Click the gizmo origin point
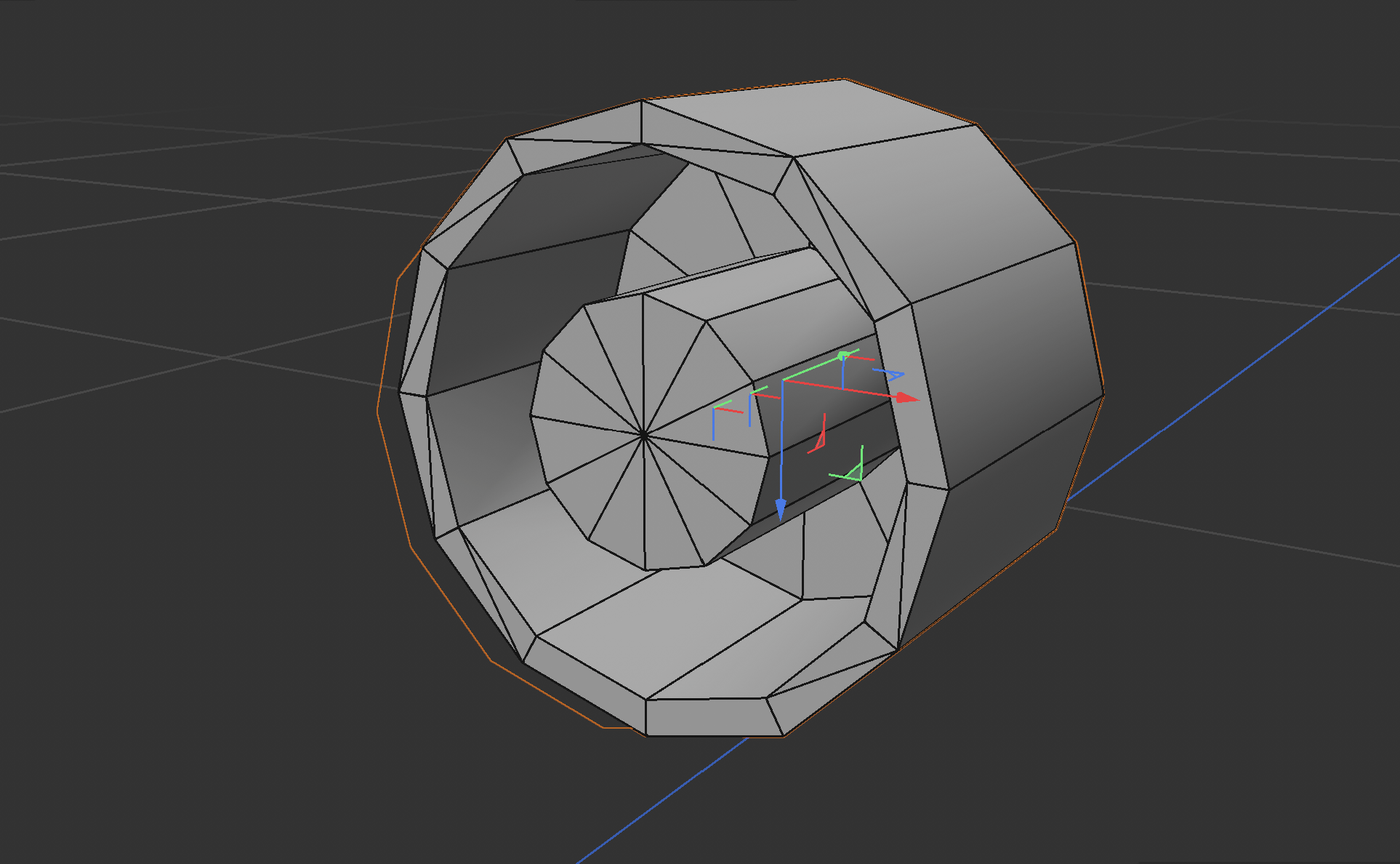The height and width of the screenshot is (864, 1400). [783, 380]
